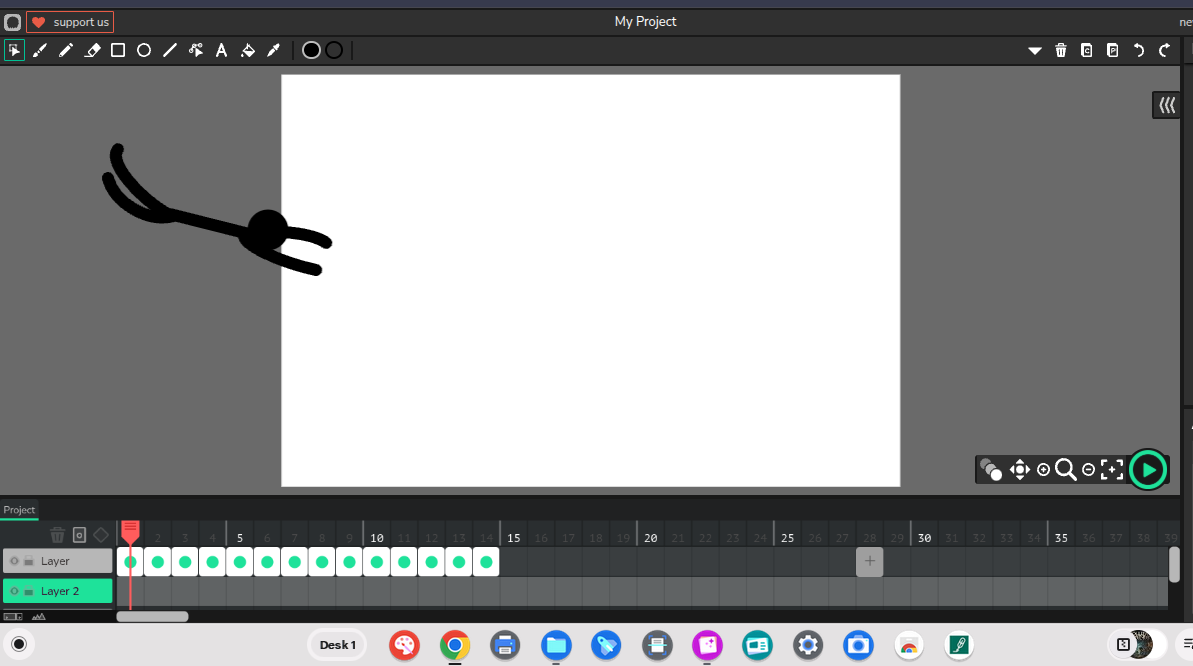This screenshot has height=666, width=1193.
Task: Click the support us button
Action: click(70, 22)
